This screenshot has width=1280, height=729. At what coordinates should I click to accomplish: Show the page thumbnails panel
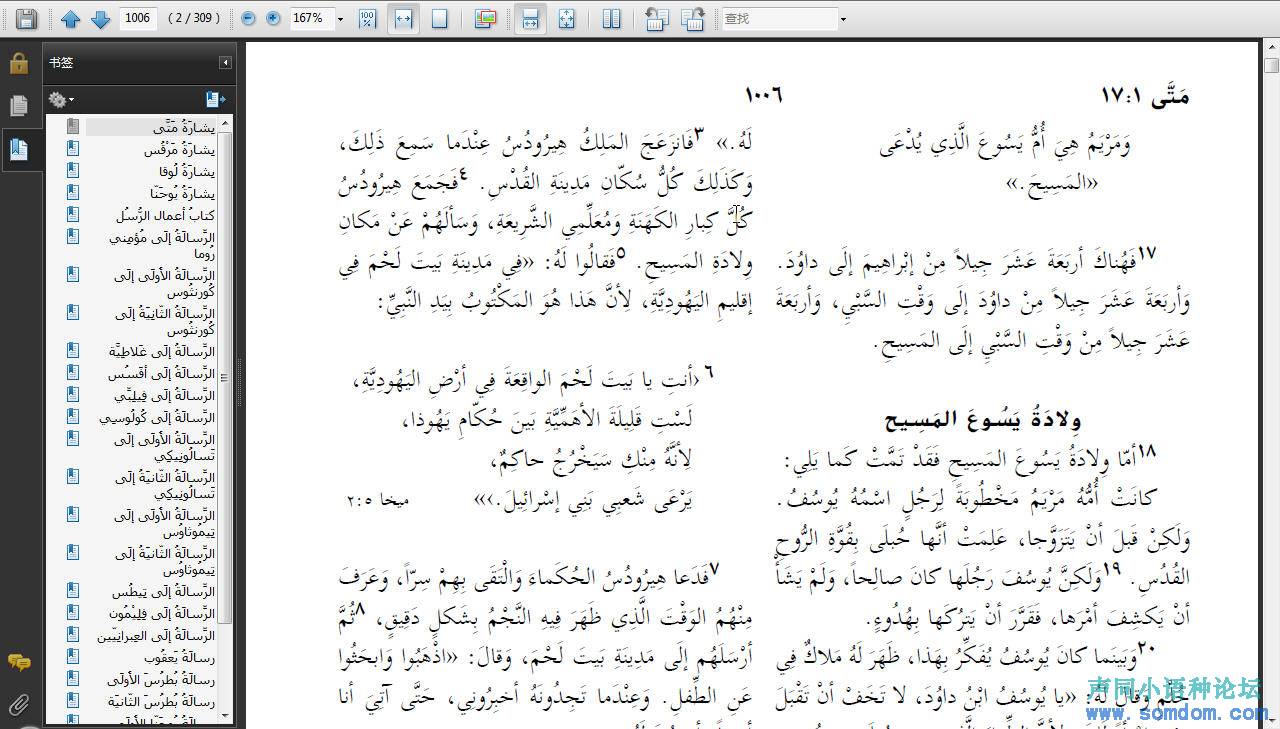click(19, 106)
